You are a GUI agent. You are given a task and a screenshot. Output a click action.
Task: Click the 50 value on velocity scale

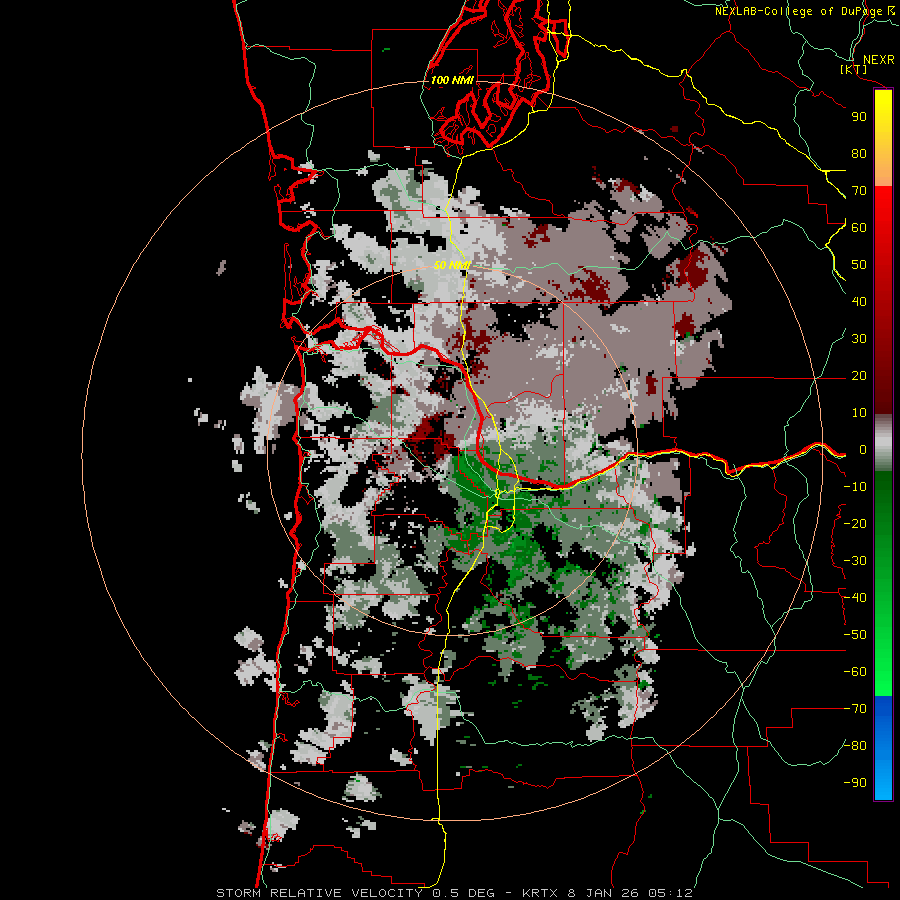(x=859, y=265)
